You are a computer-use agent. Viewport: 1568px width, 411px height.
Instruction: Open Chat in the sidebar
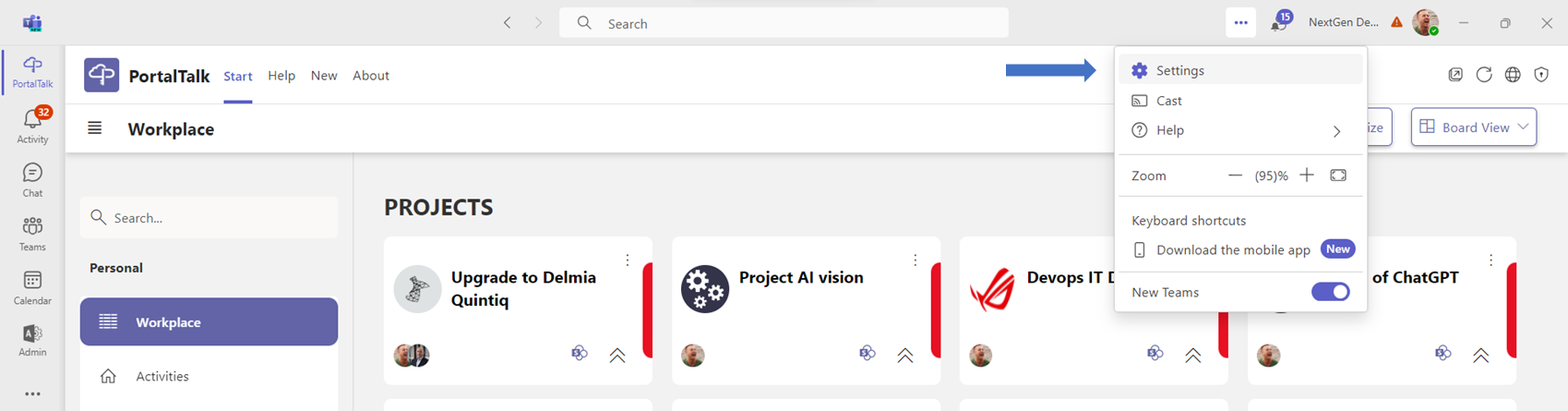click(32, 179)
